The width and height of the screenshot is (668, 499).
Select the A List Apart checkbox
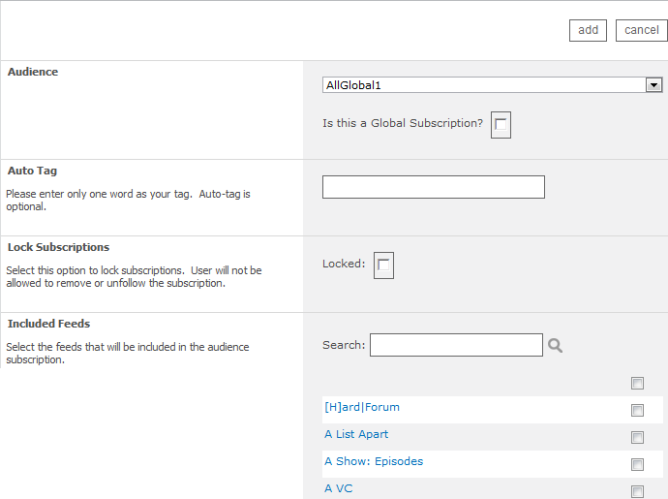637,437
